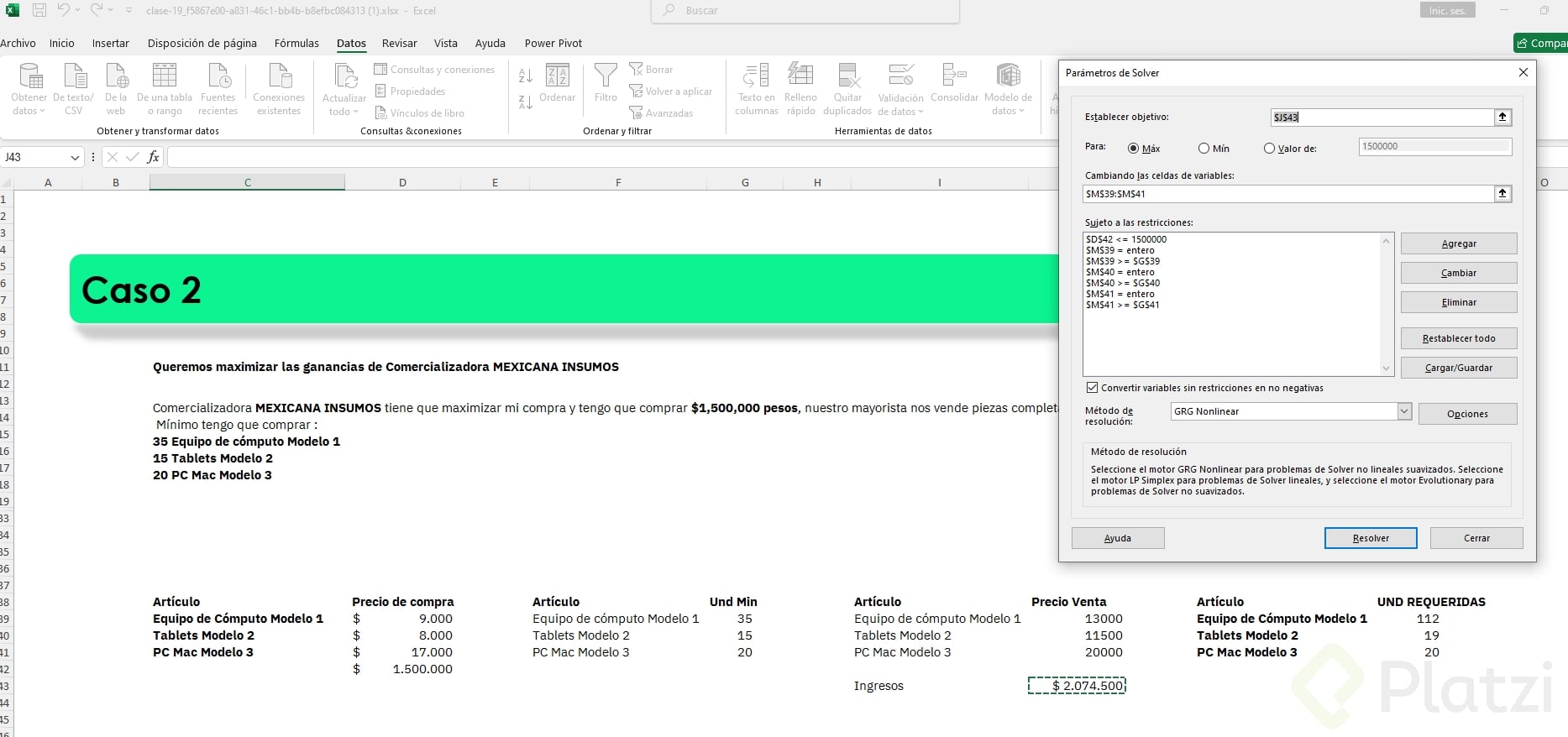This screenshot has width=1568, height=737.
Task: Switch to the Inicio tab
Action: tap(62, 44)
